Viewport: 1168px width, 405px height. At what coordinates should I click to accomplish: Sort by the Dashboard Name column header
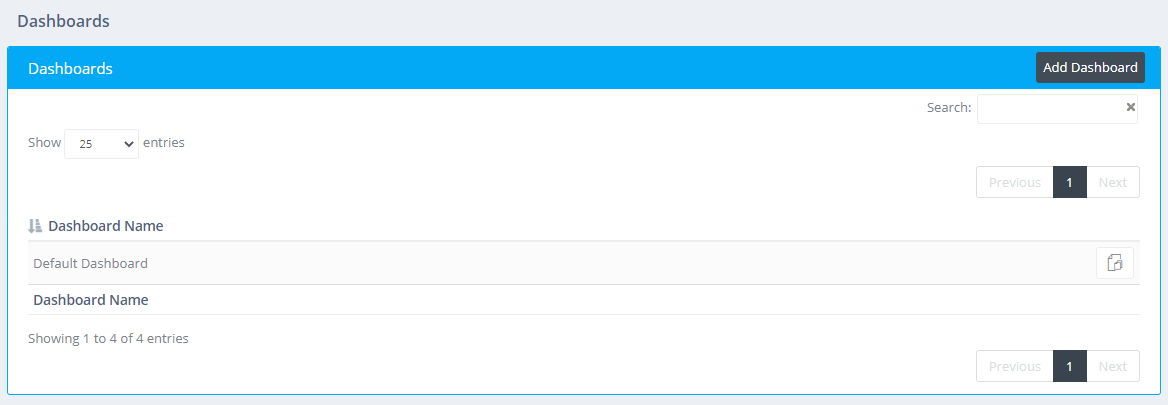pyautogui.click(x=105, y=226)
